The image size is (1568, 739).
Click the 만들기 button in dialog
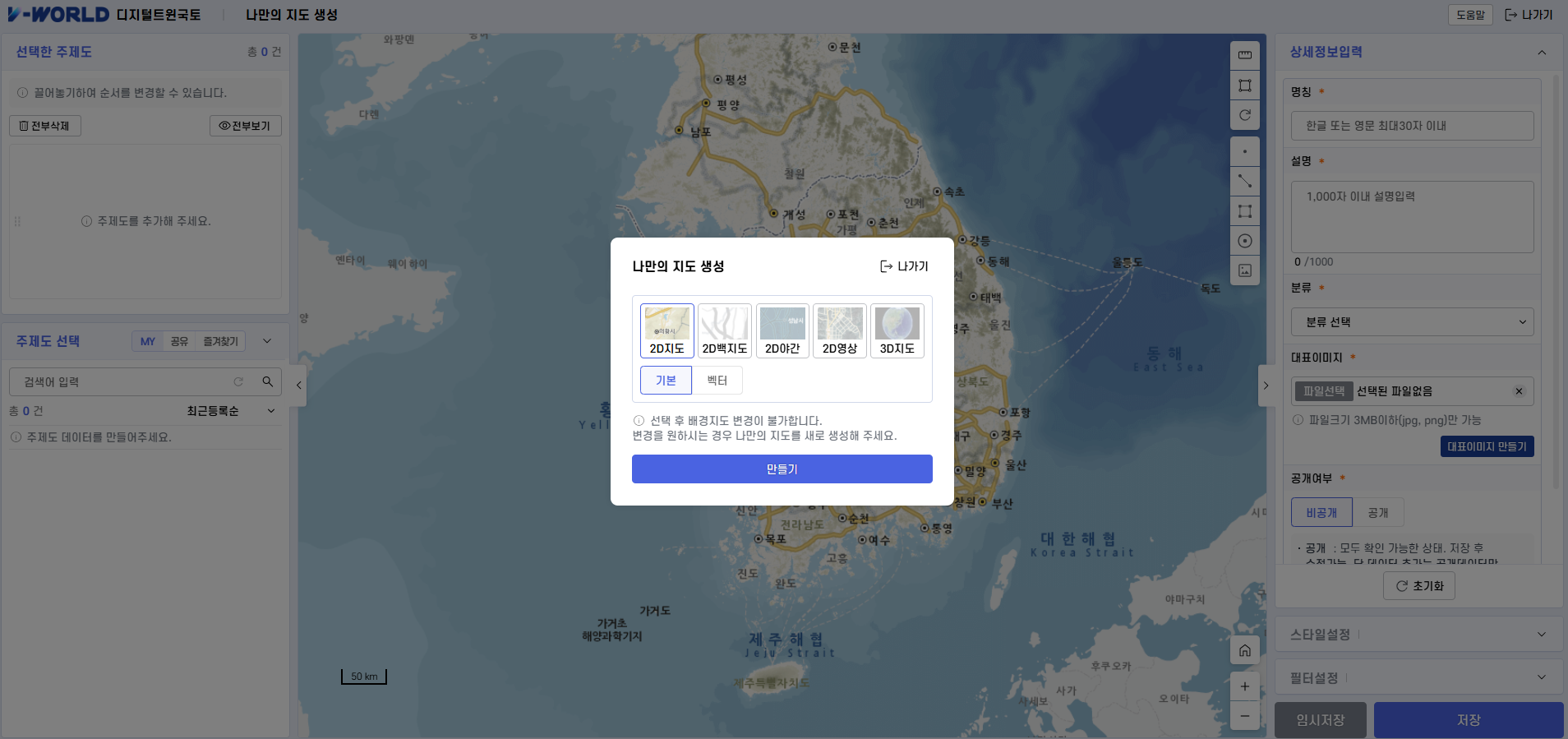coord(782,469)
